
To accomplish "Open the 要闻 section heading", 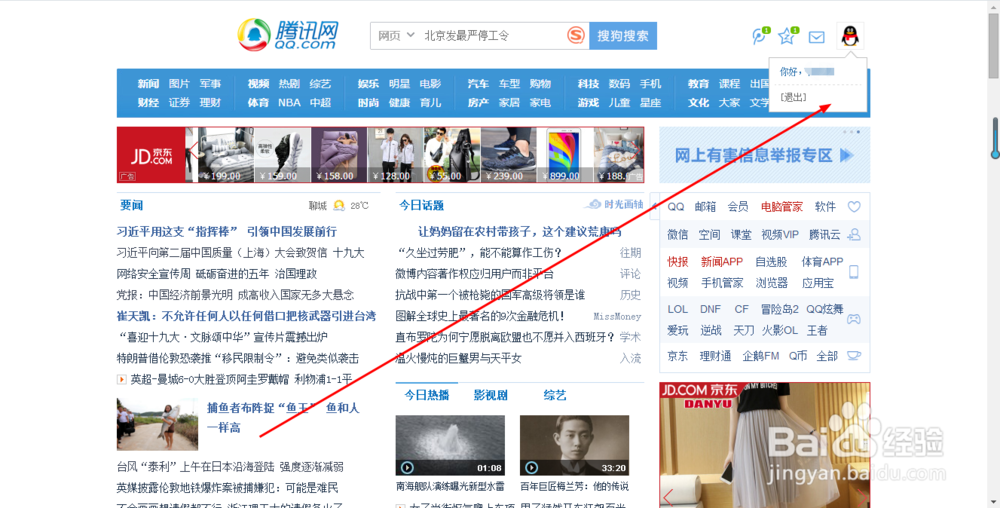I will pyautogui.click(x=131, y=205).
